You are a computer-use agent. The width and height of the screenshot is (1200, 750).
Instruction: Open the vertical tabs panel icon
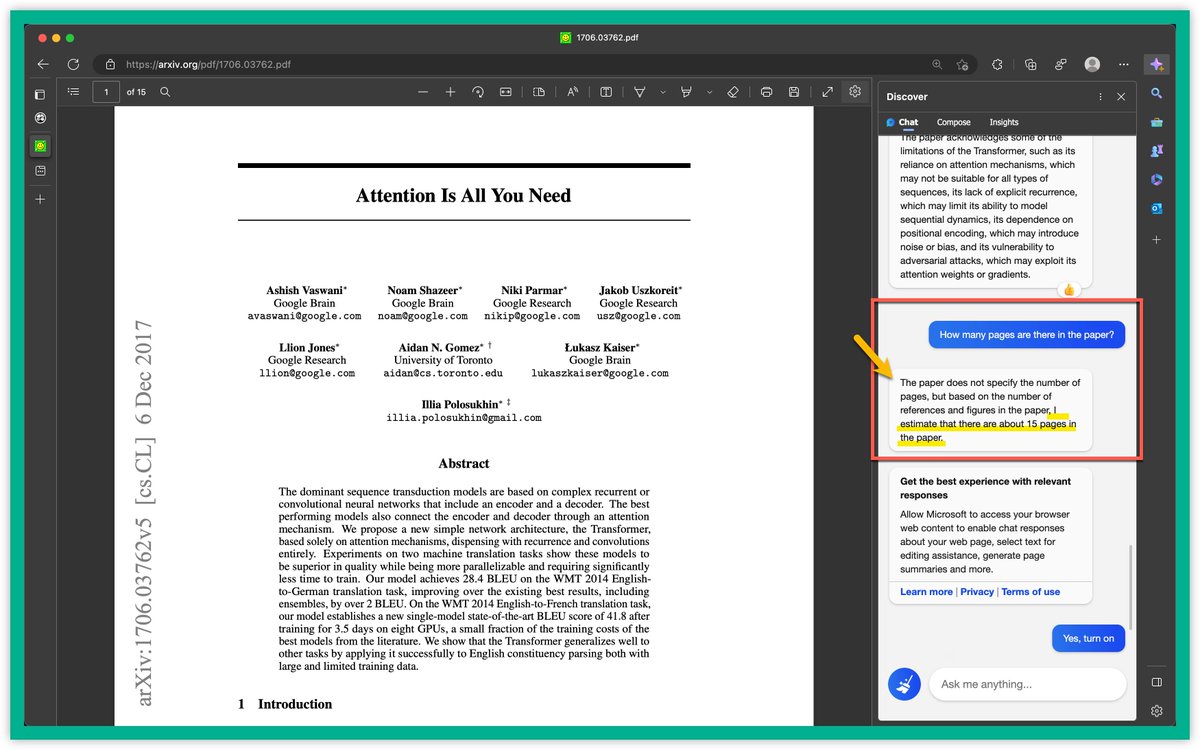(40, 95)
